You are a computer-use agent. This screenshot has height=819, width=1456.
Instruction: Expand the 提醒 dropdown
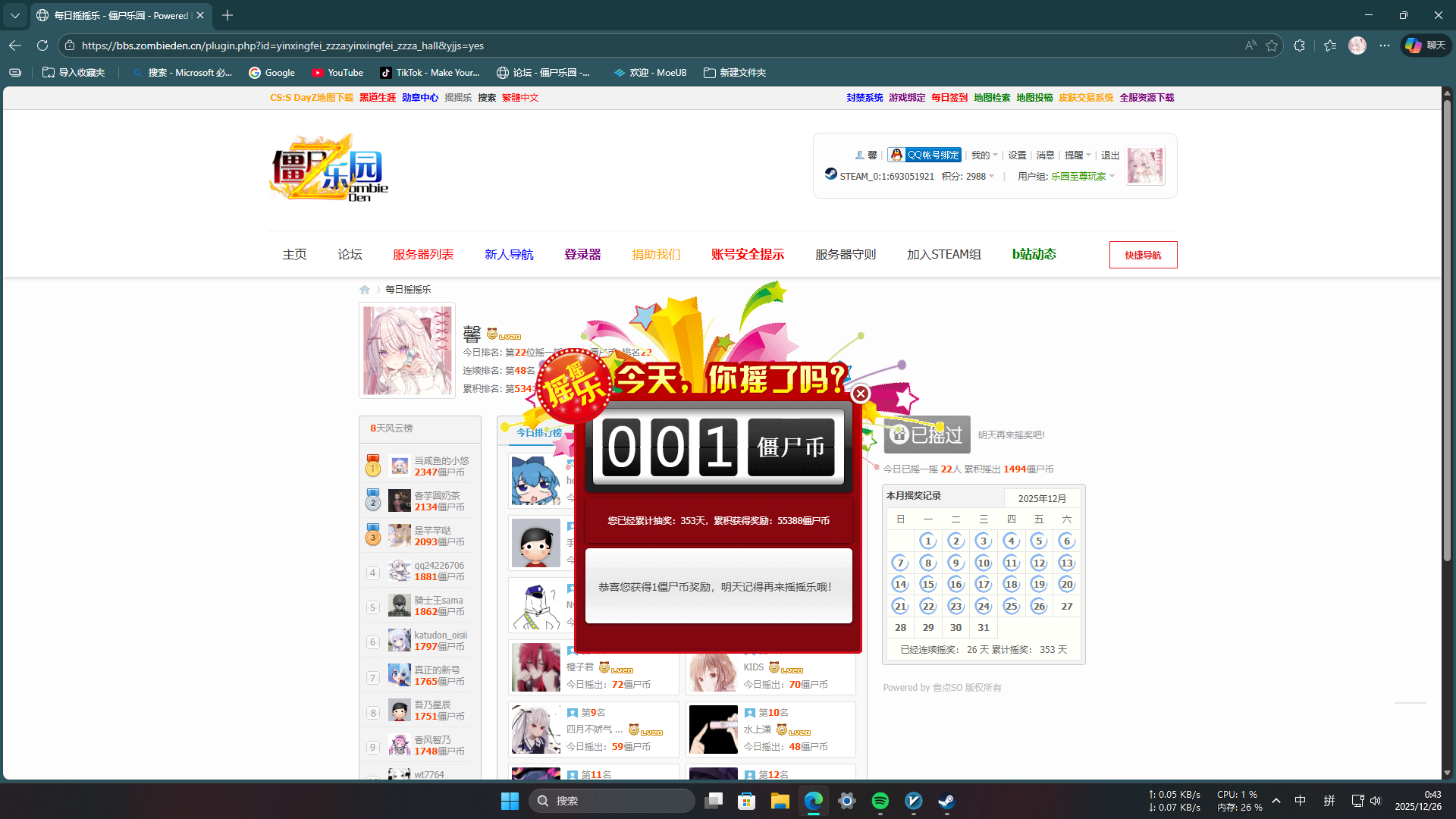point(1078,155)
